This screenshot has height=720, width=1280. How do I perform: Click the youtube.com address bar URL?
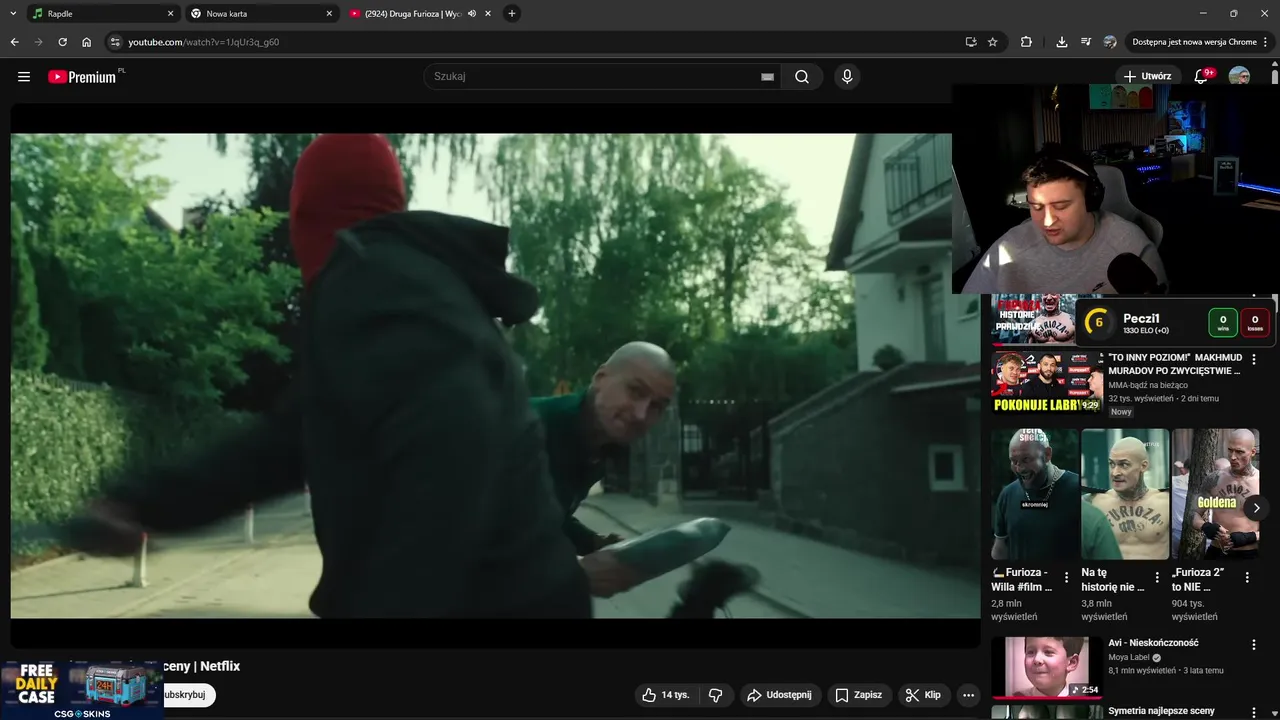point(204,42)
